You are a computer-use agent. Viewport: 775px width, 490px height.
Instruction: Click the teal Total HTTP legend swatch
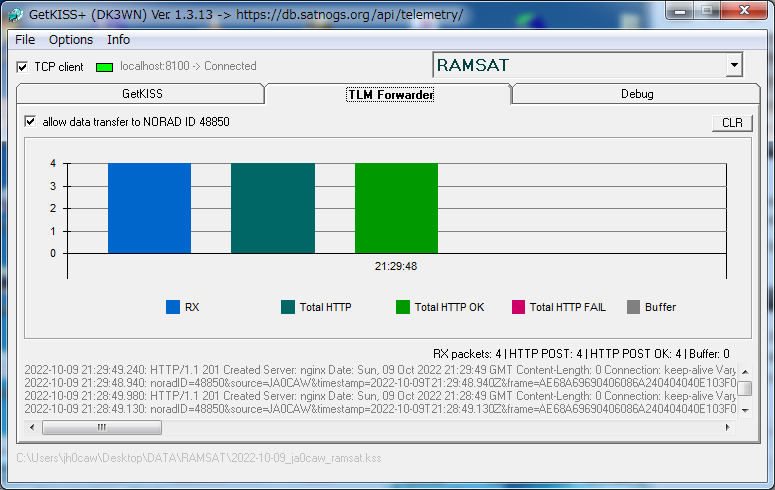[x=288, y=307]
